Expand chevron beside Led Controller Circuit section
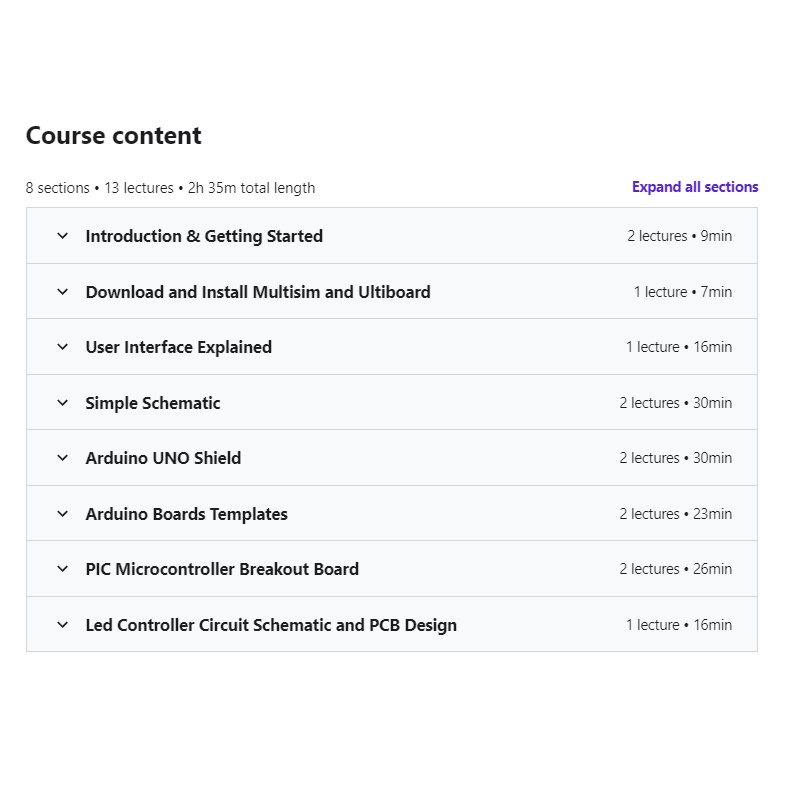 tap(63, 625)
